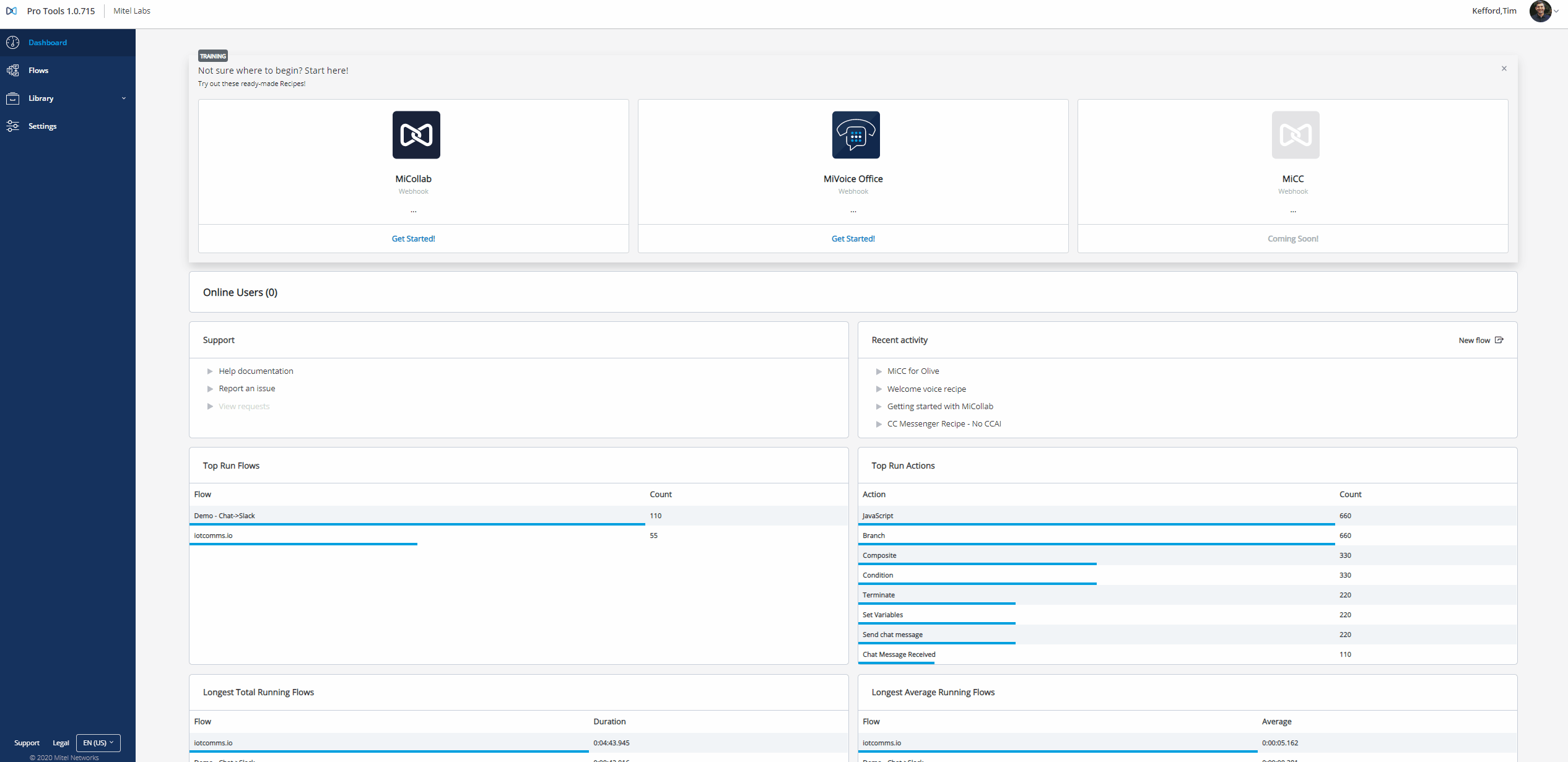Open CC Messenger Recipe - No CCAI

944,424
